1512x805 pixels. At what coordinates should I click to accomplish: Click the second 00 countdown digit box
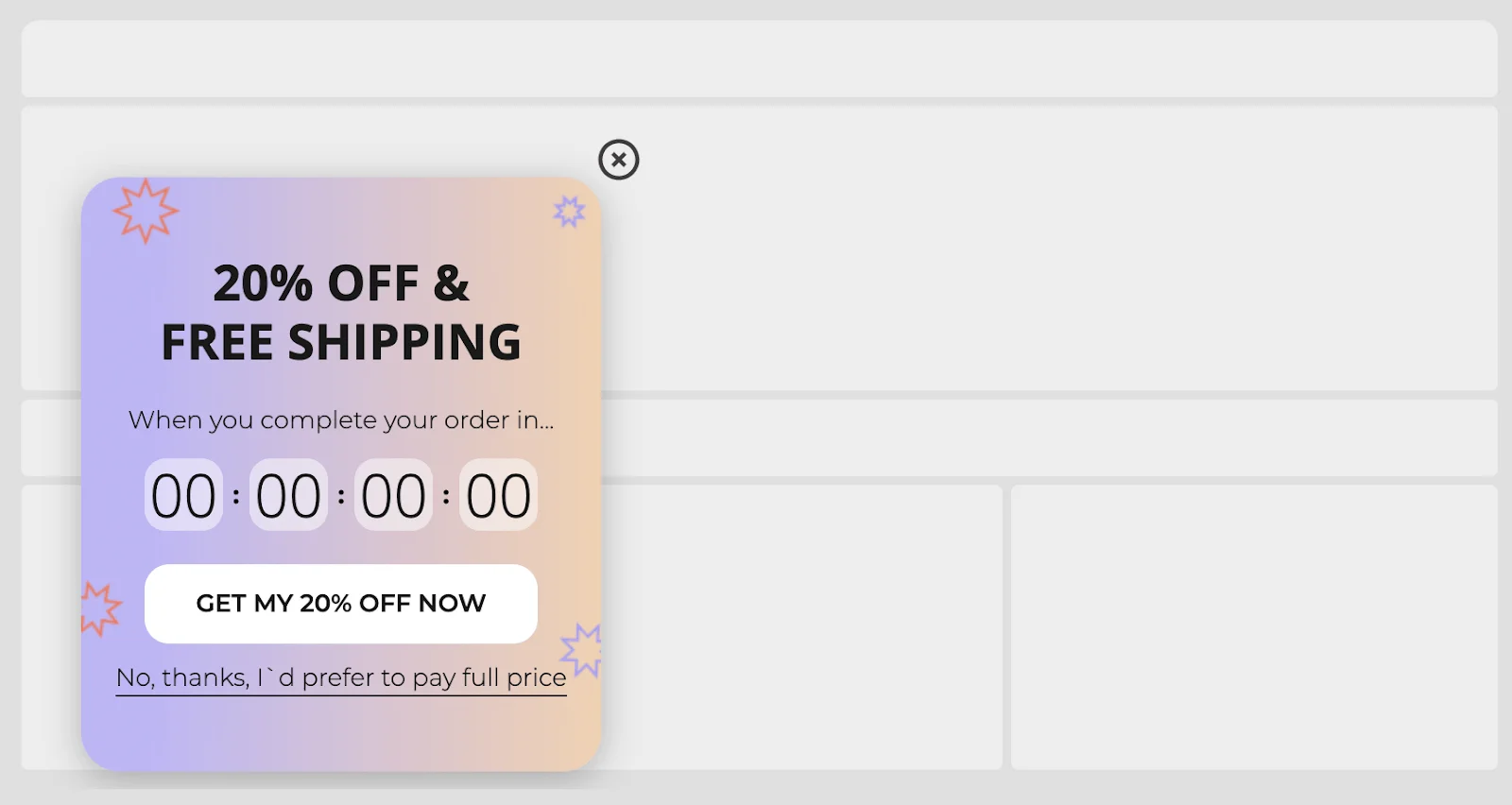[288, 494]
